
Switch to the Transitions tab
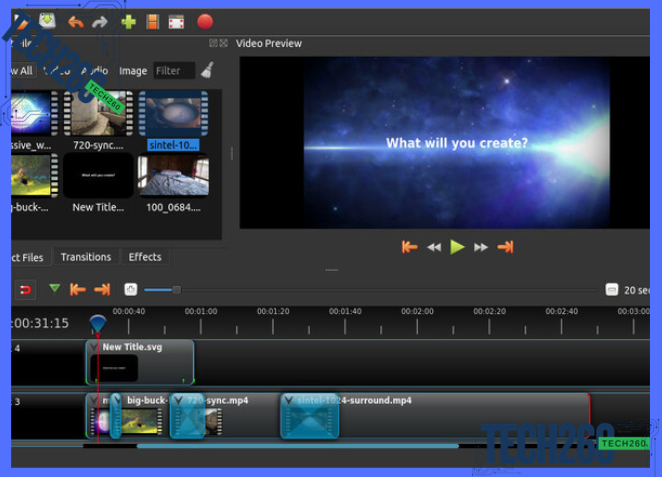[x=86, y=257]
